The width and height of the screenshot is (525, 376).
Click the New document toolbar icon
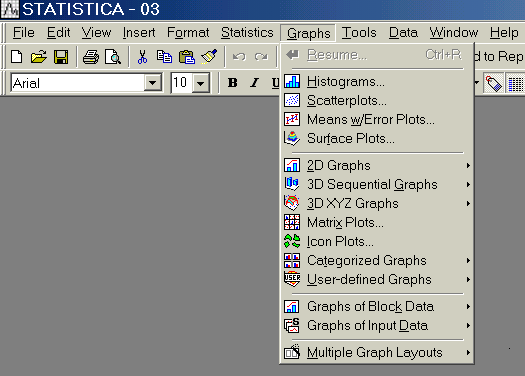tap(16, 57)
